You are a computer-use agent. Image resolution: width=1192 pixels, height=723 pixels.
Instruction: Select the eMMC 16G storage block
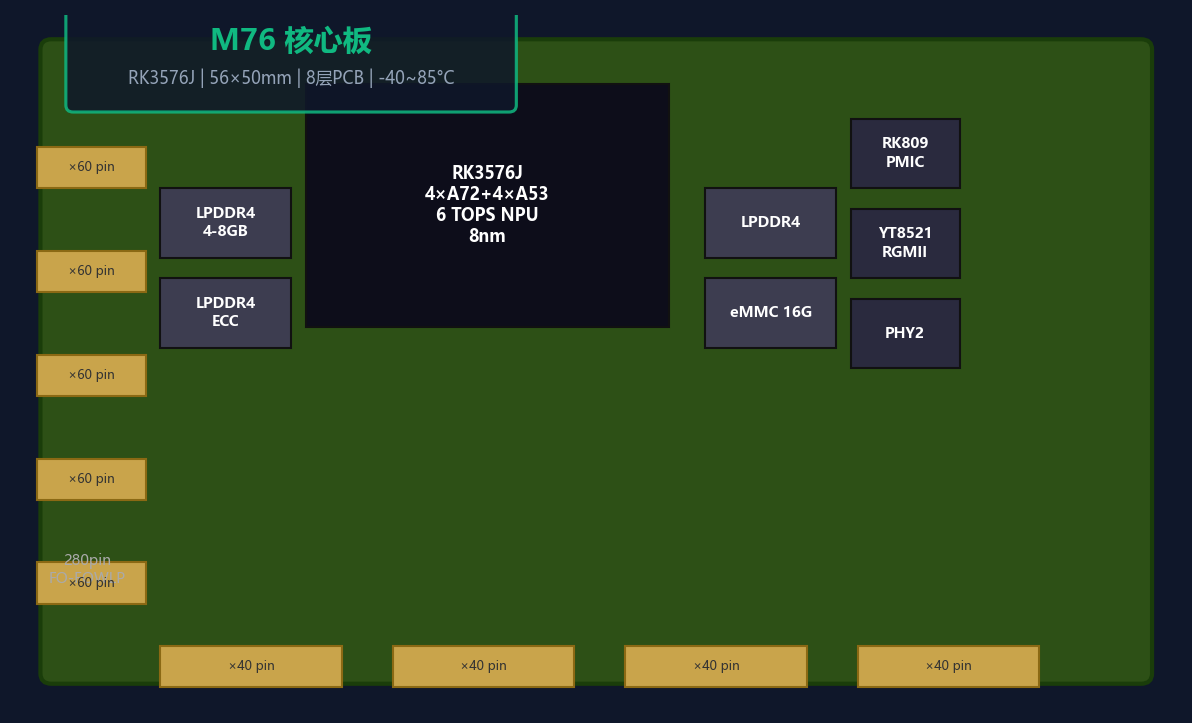(x=770, y=312)
